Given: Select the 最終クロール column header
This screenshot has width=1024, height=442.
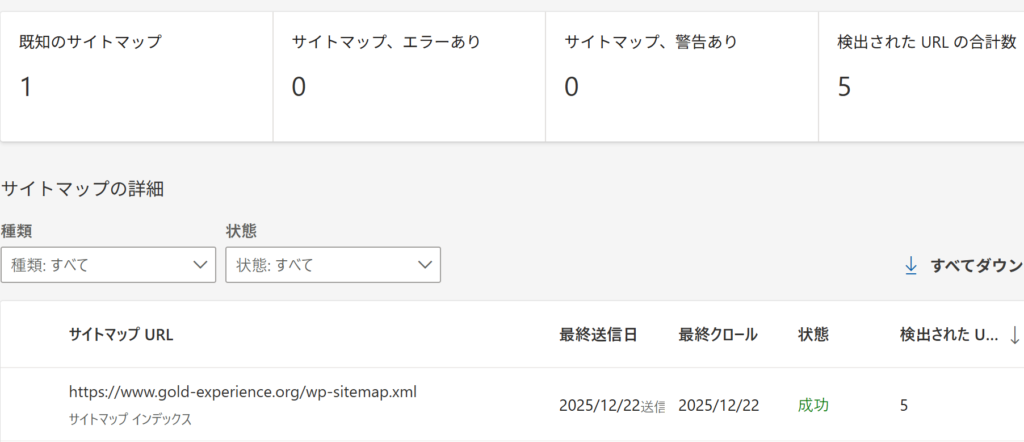Looking at the screenshot, I should [717, 335].
